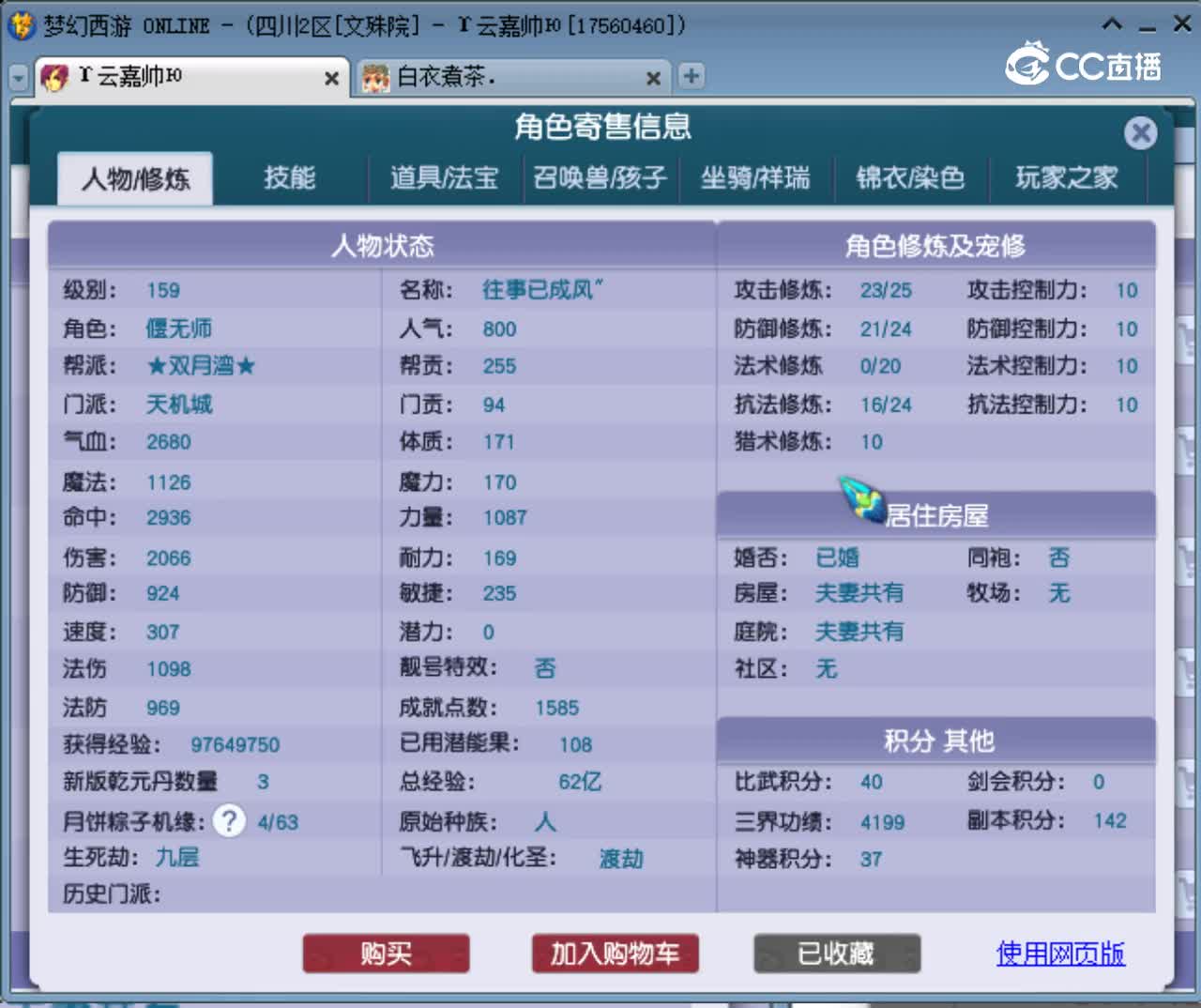This screenshot has height=1008, width=1201.
Task: Click the 白衣煮茶 tab avatar icon
Action: pos(375,77)
